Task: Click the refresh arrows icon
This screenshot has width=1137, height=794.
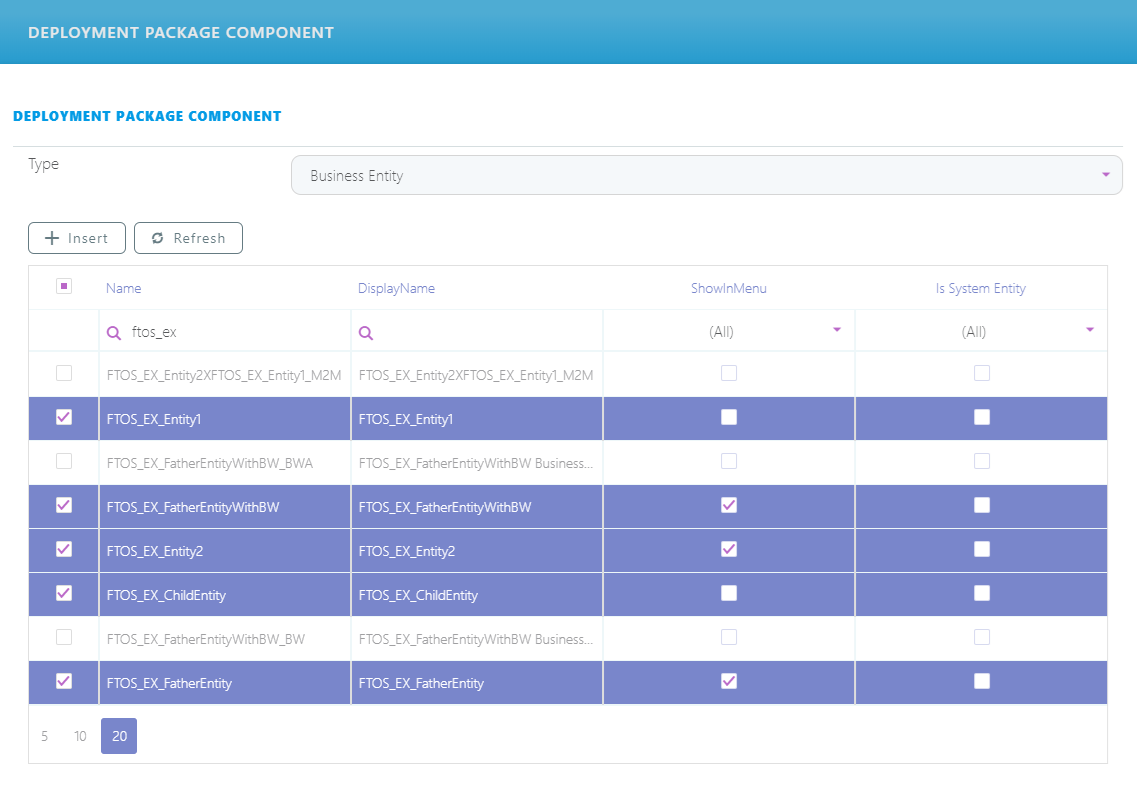Action: pos(157,238)
